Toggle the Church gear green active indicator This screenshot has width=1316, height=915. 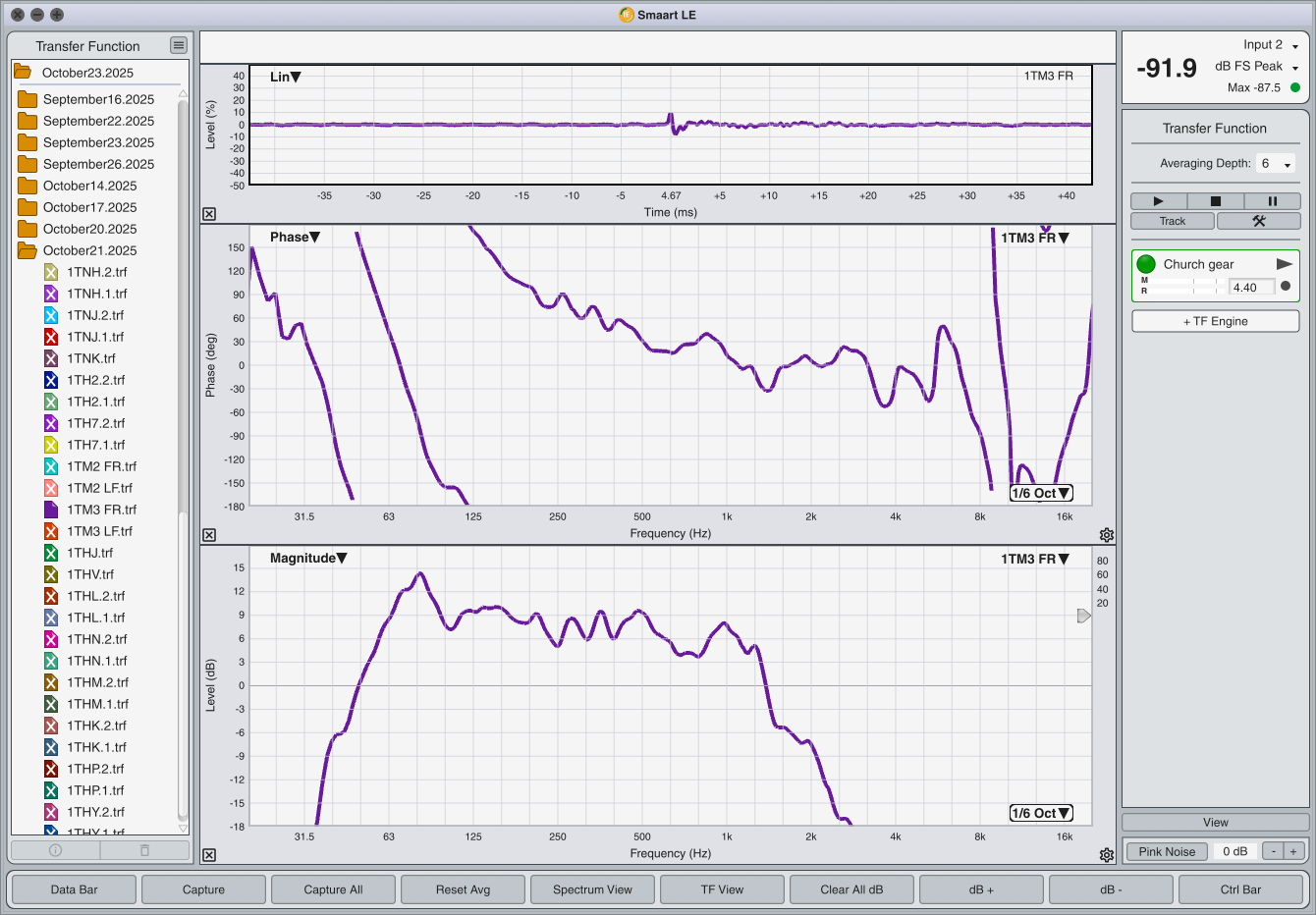[x=1146, y=264]
